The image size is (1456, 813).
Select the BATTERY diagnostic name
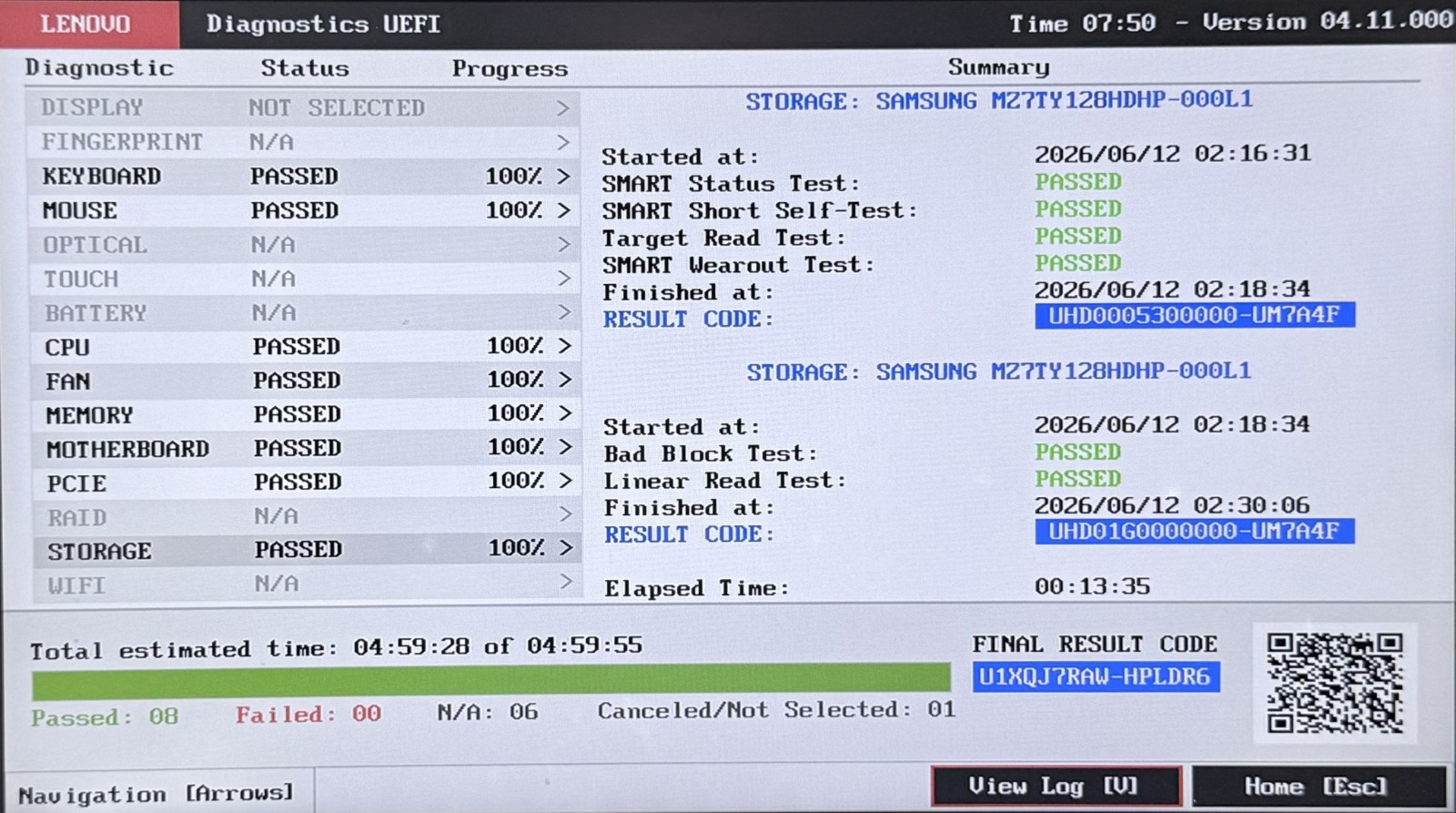click(96, 314)
